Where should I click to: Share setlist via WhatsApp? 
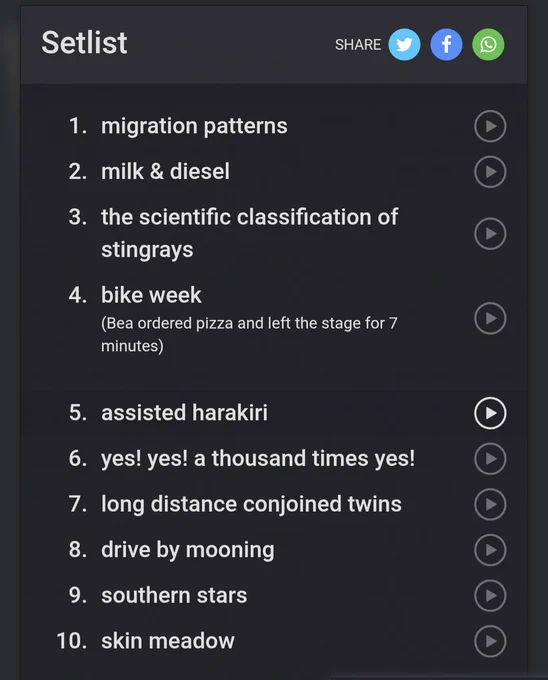(488, 45)
